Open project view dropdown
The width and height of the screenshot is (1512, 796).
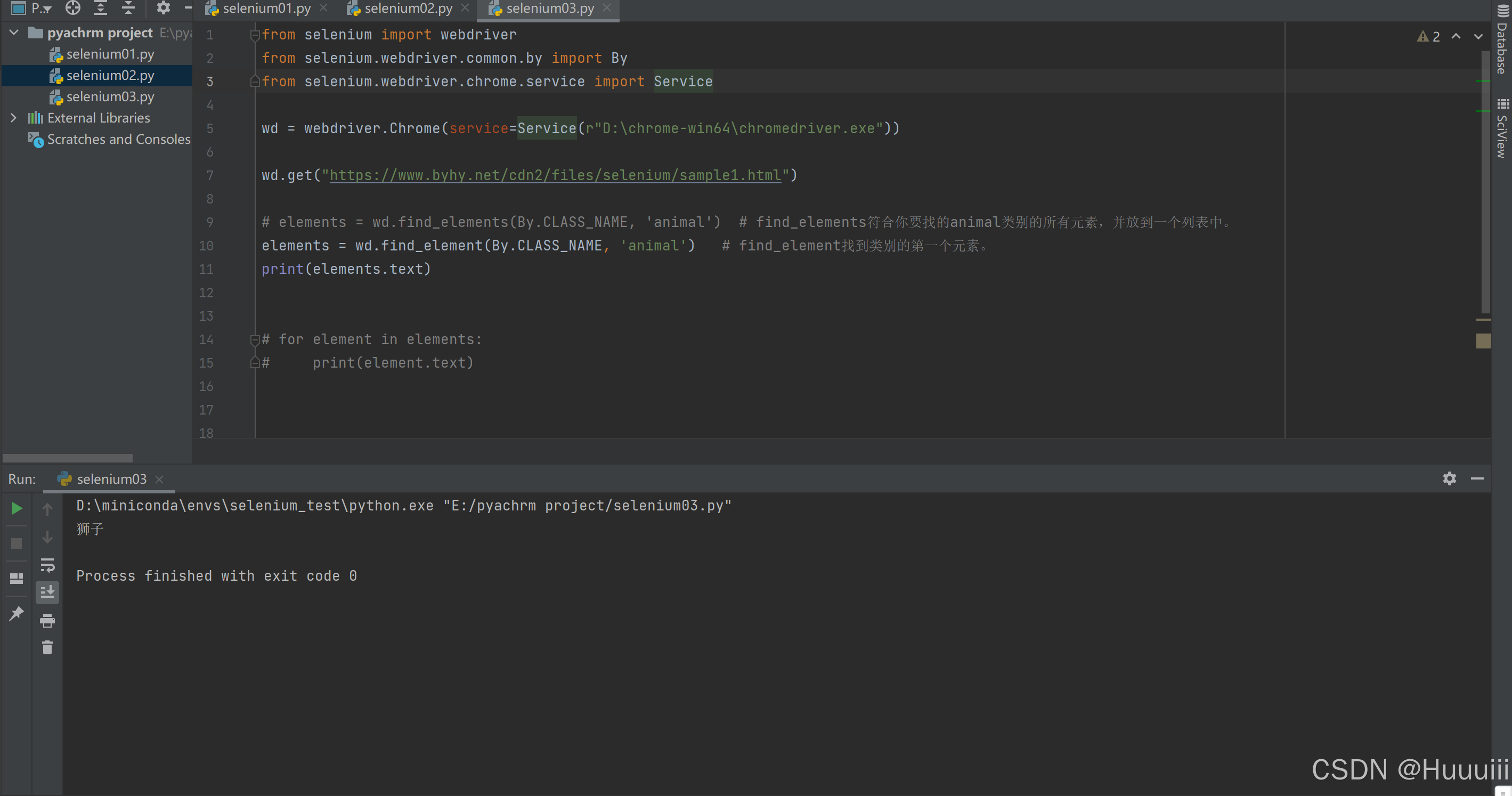point(41,8)
